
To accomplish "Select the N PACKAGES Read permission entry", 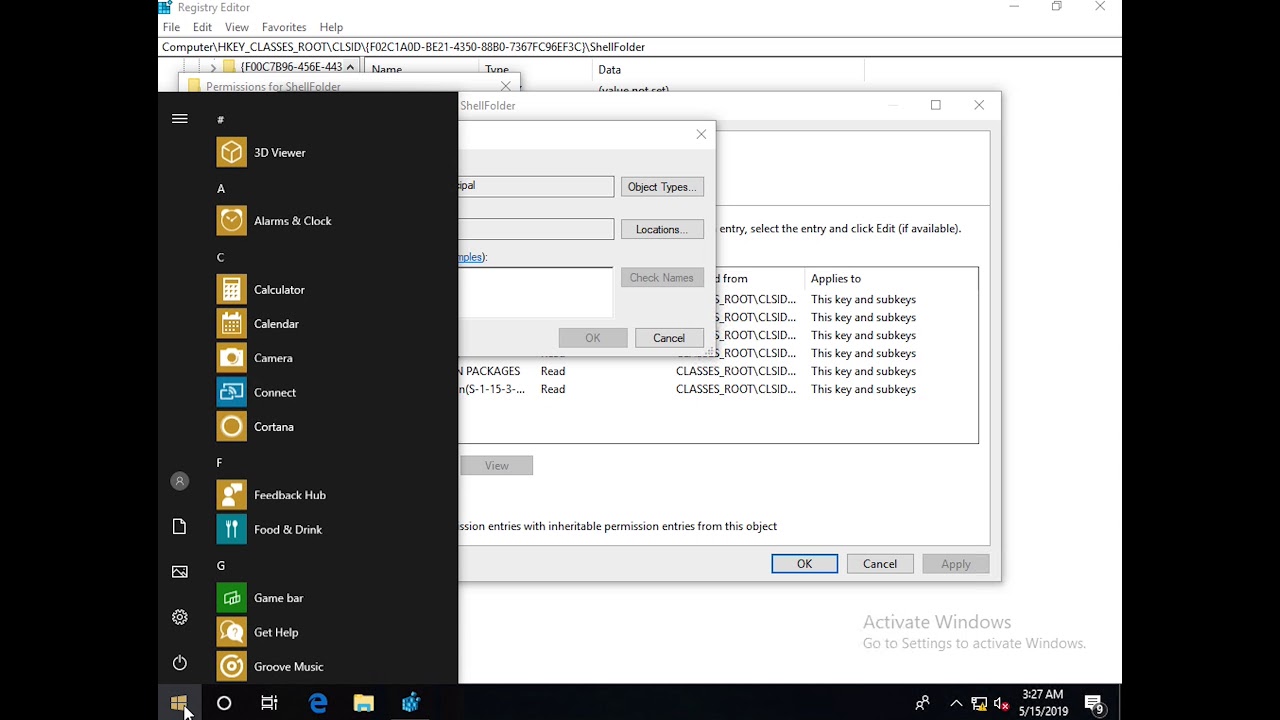I will pos(718,371).
